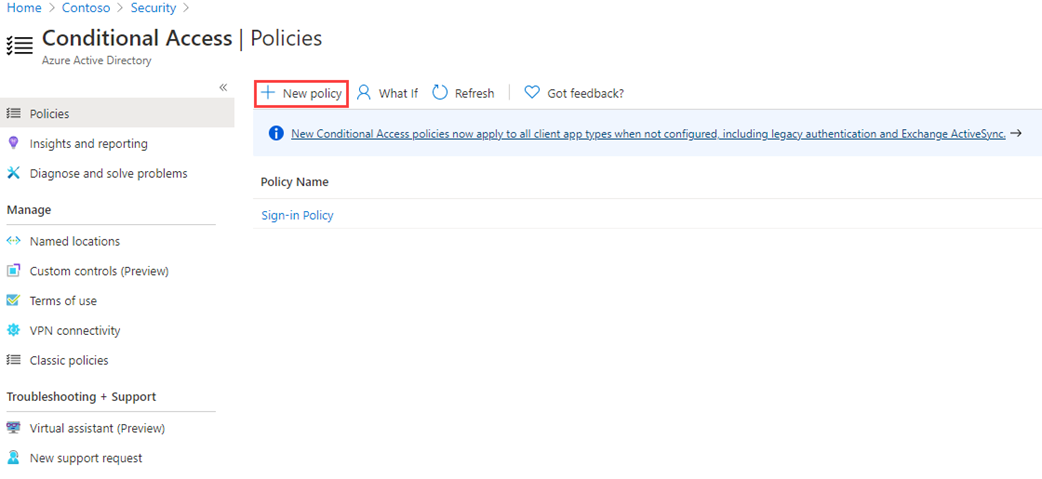Screen dimensions: 1042x479
Task: Click the Named locations icon
Action: coord(13,241)
